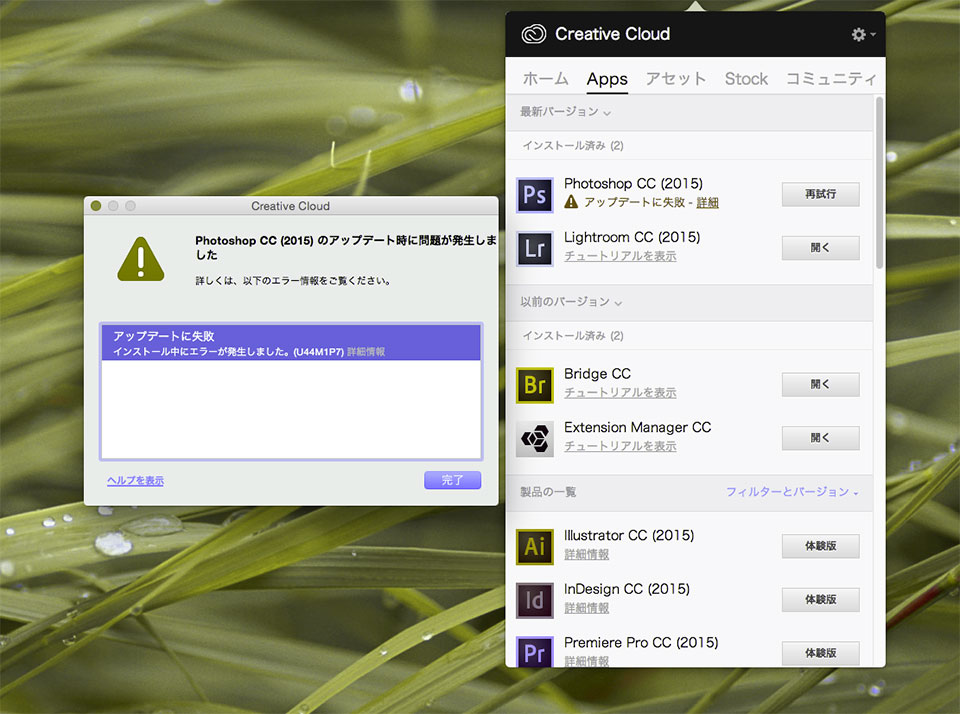Open 詳細情報 link under Illustrator CC (2015)
The image size is (960, 714).
(x=587, y=554)
